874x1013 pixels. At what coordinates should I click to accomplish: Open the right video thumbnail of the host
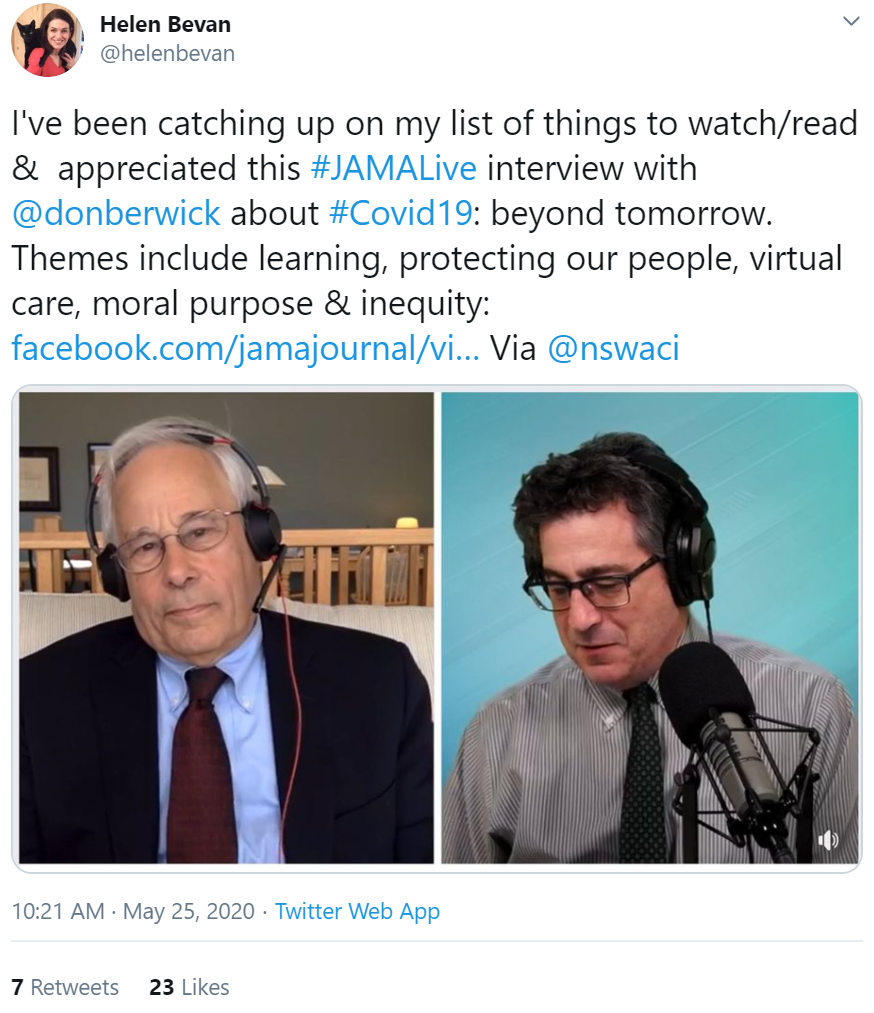tap(650, 627)
